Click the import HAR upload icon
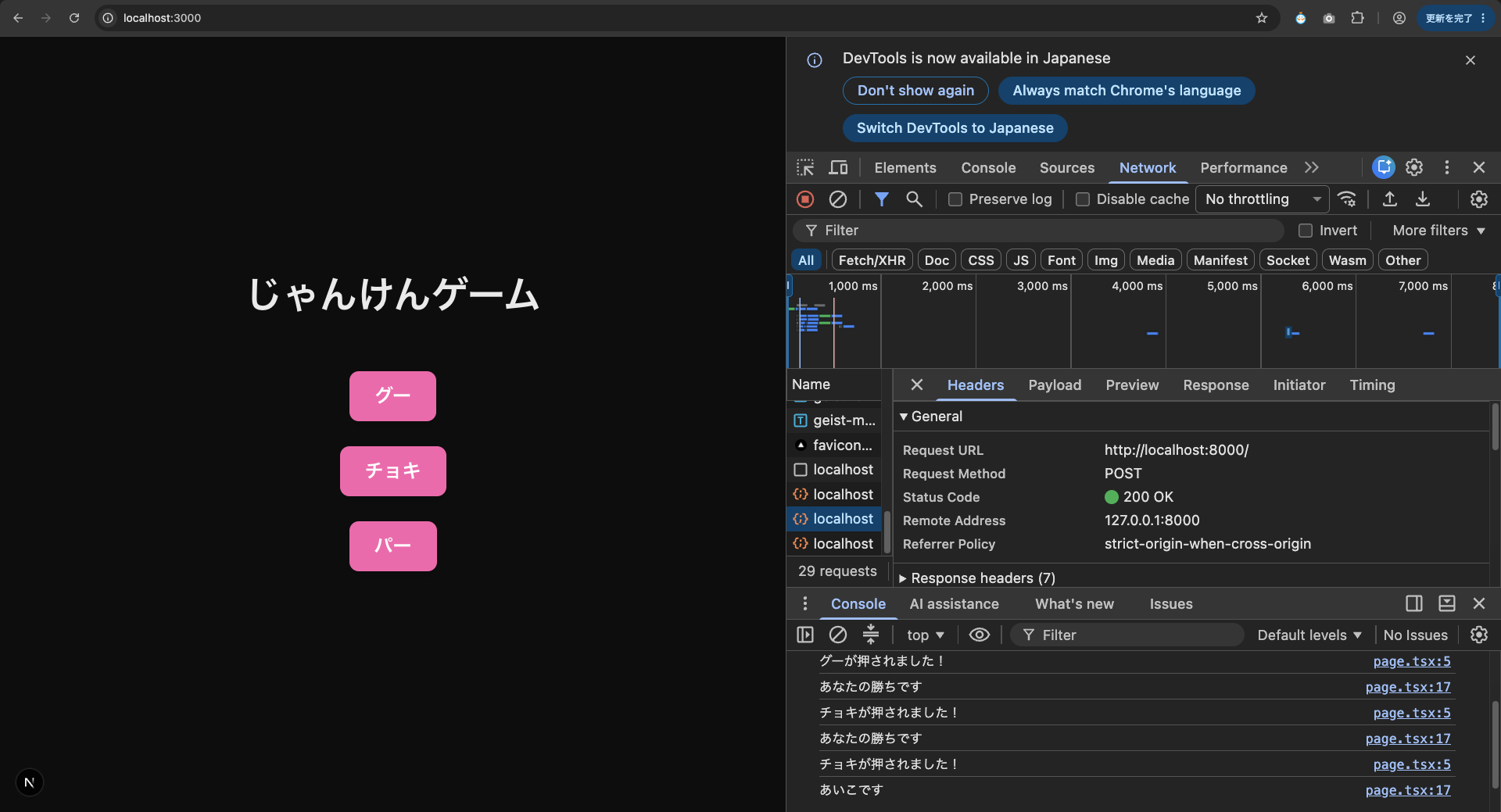Viewport: 1501px width, 812px height. coord(1390,199)
